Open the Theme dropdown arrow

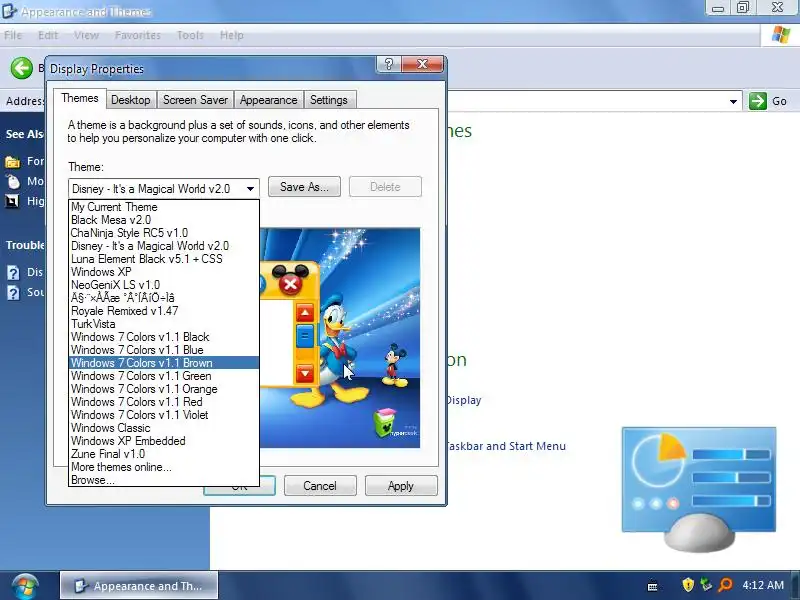click(x=250, y=189)
